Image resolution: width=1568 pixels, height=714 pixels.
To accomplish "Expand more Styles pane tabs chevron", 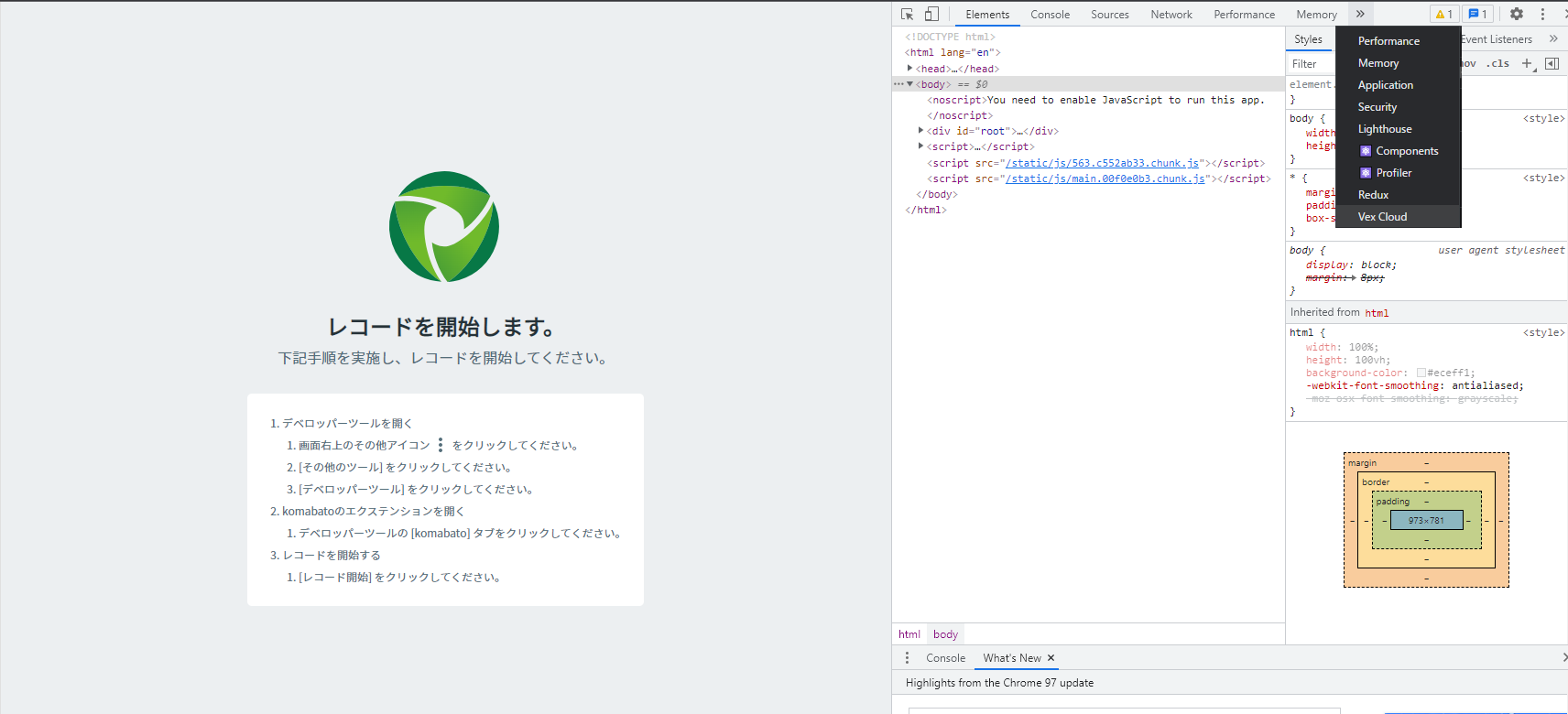I will click(x=1553, y=38).
